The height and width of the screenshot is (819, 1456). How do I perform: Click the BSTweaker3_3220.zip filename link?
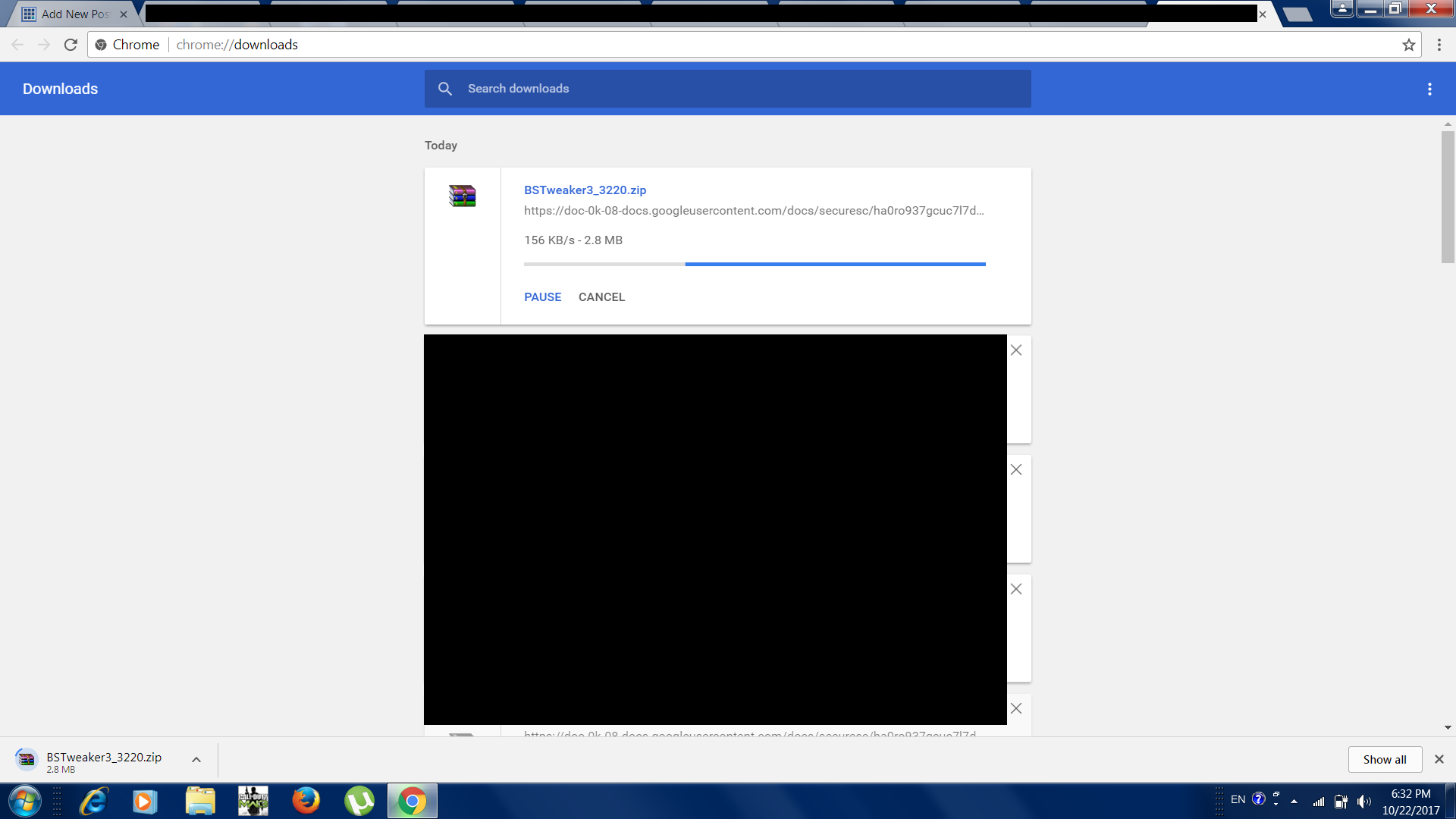[585, 190]
